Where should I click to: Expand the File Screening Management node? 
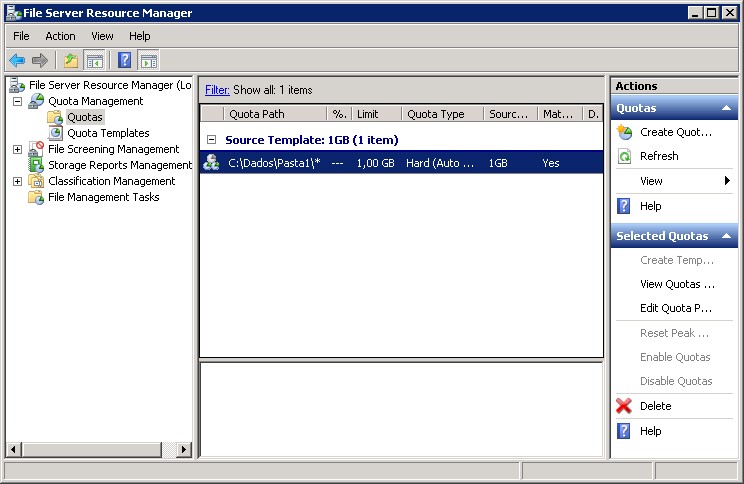point(18,149)
